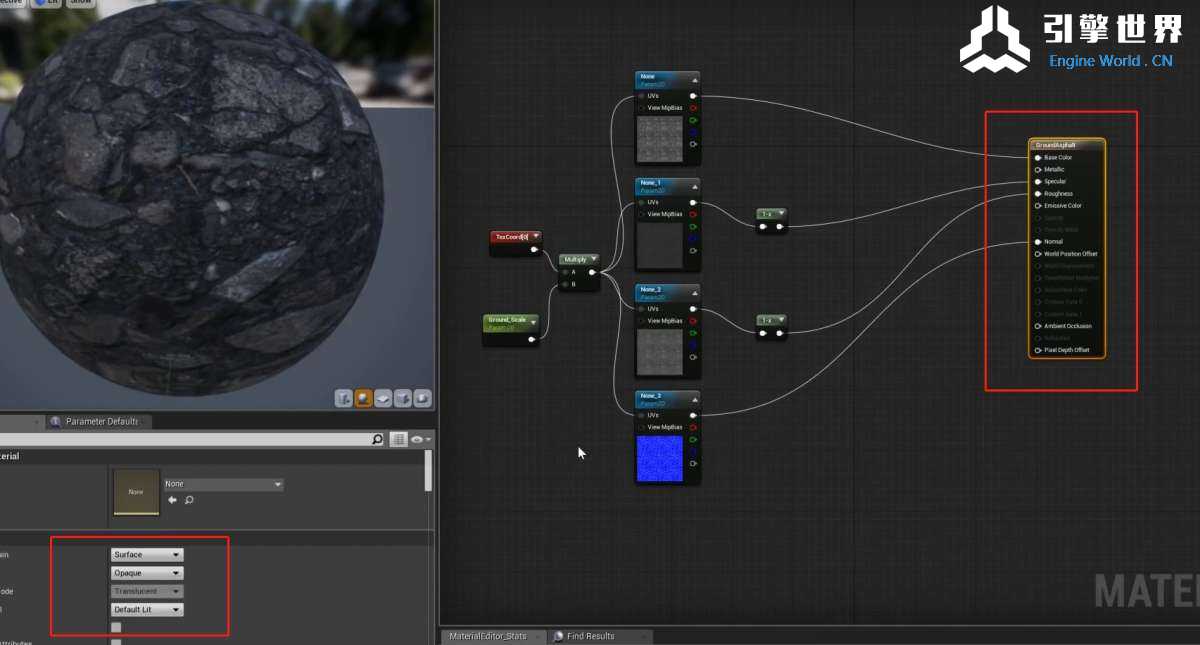Click the Details search magnifier icon
The image size is (1200, 645).
377,439
